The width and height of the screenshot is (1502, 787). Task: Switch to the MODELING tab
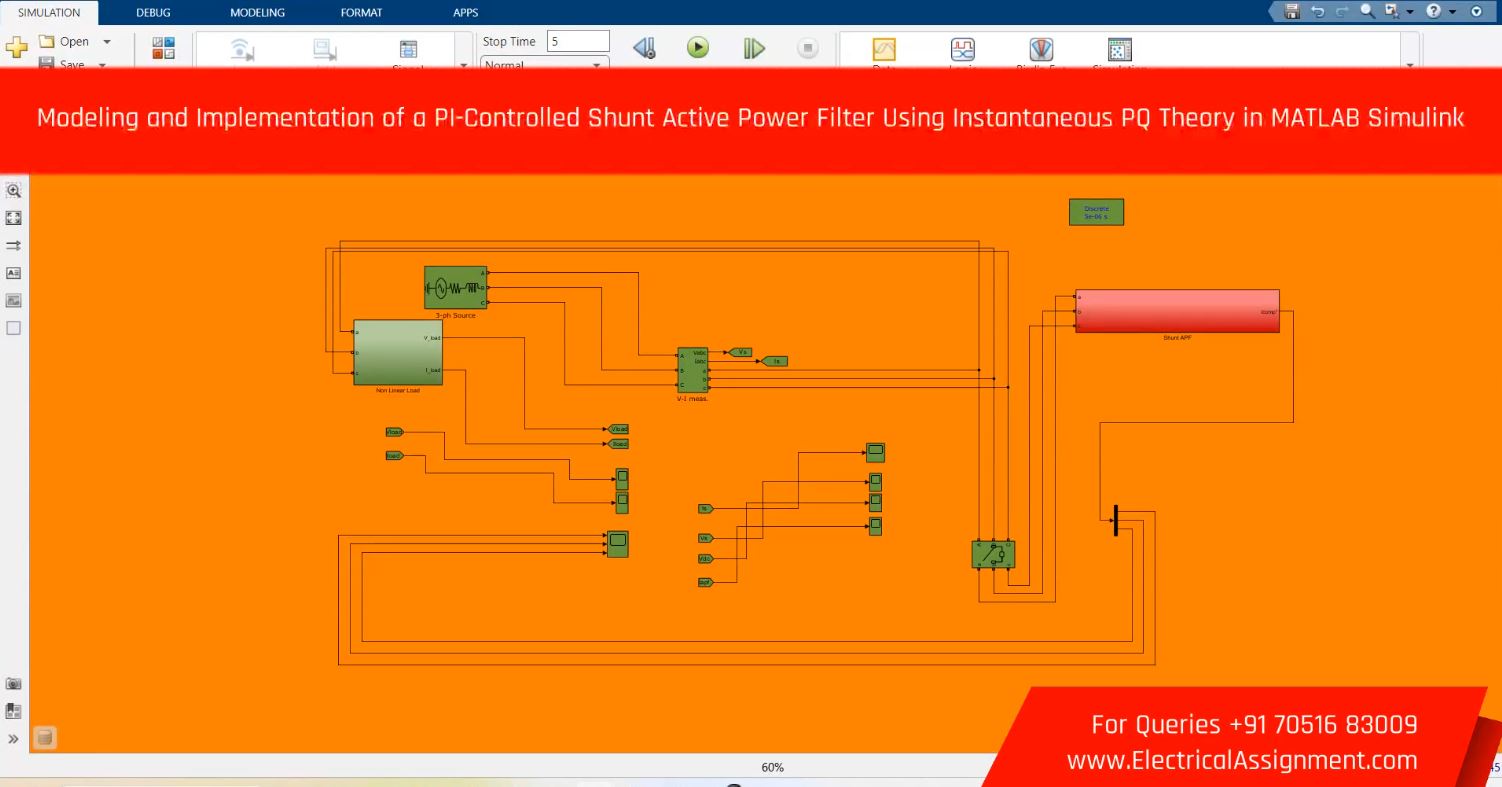point(257,13)
